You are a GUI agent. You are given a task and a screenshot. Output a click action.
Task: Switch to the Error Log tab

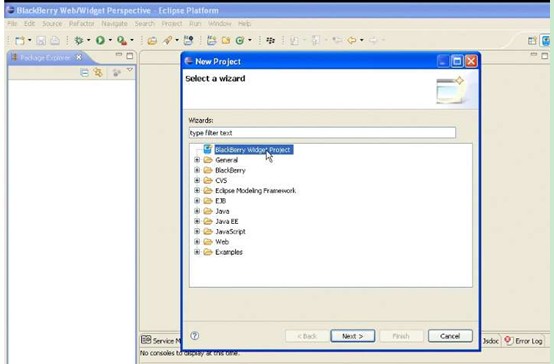pyautogui.click(x=523, y=341)
